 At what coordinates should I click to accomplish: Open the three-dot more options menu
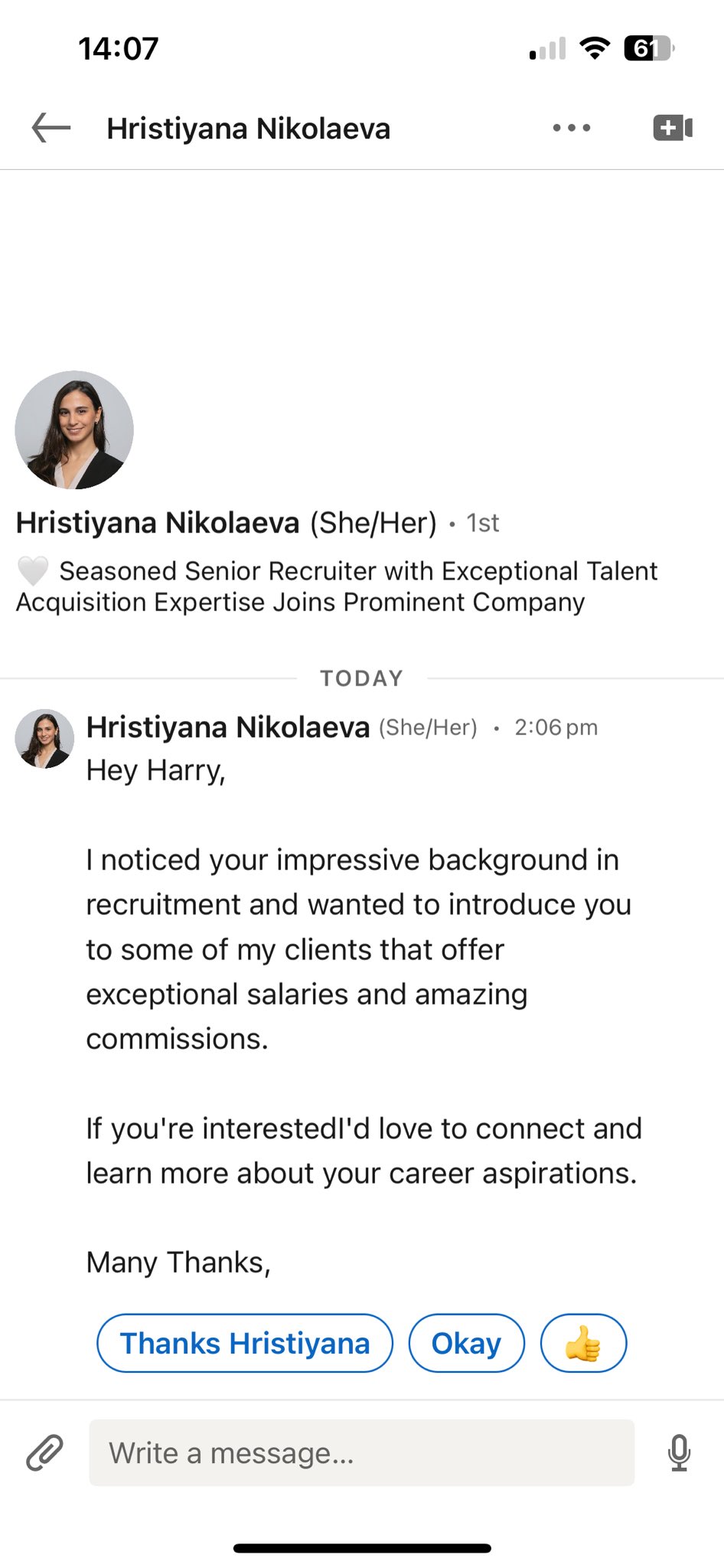(572, 128)
